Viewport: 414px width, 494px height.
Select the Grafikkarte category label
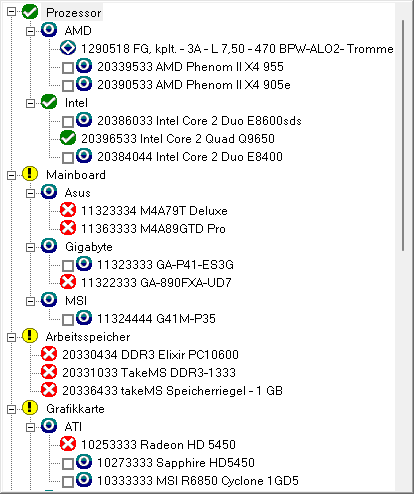75,409
